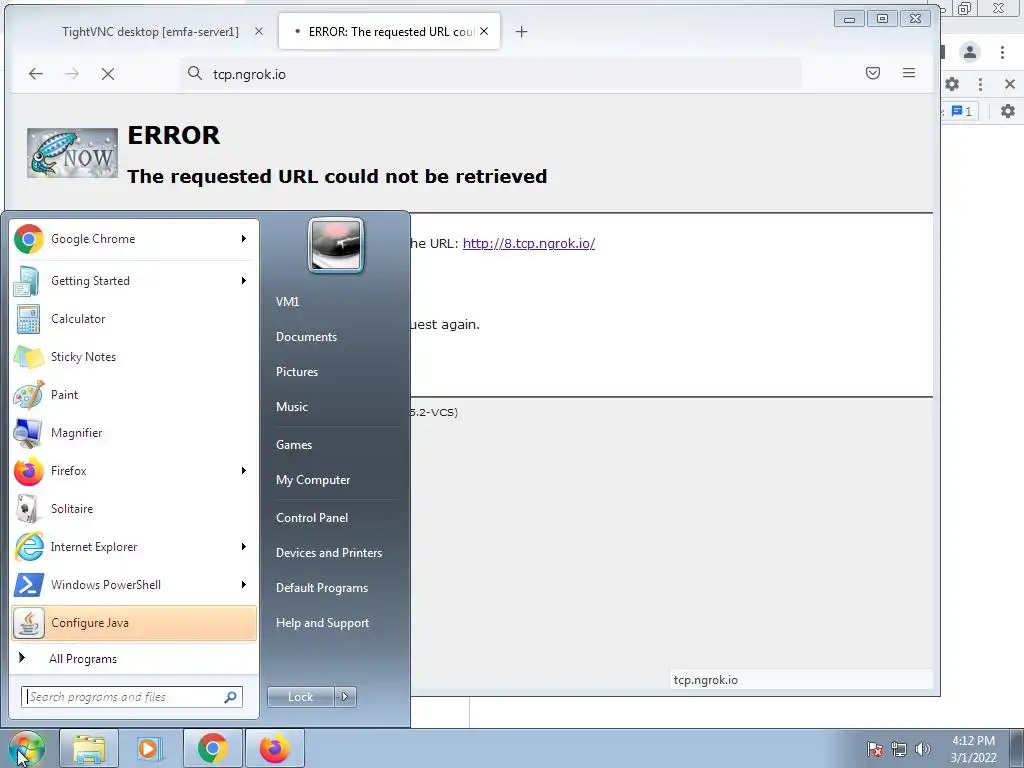Click the Windows Start orb

pos(27,748)
